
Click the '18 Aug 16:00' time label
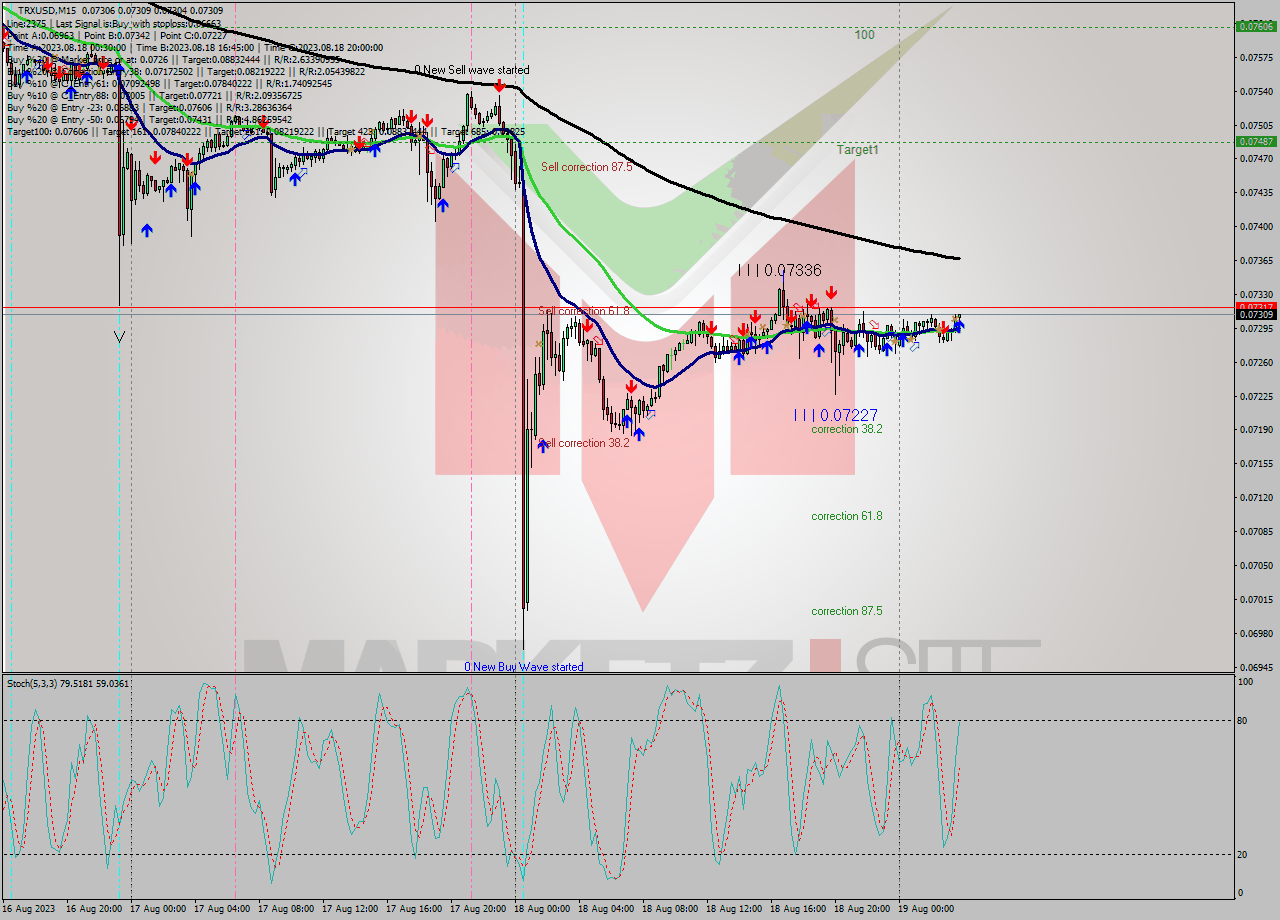[796, 909]
